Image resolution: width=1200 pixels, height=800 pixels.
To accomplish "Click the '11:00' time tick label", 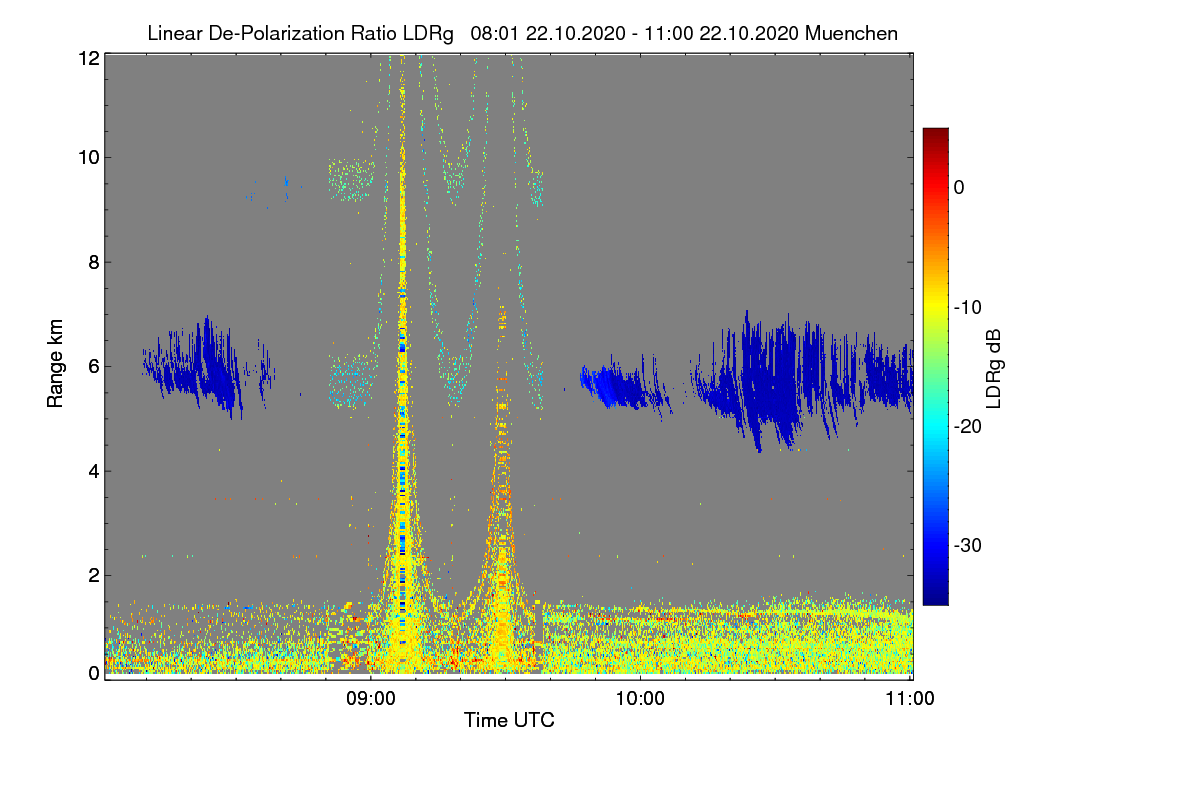I will [910, 699].
